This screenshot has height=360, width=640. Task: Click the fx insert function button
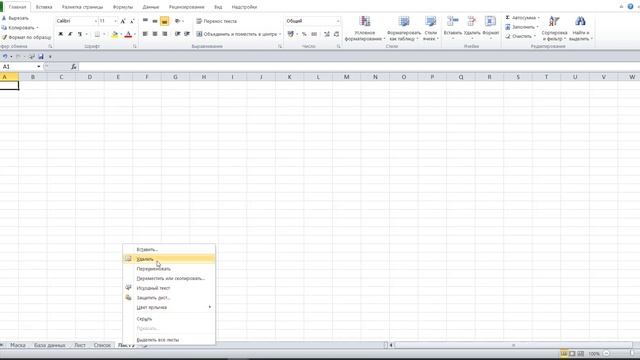point(74,67)
